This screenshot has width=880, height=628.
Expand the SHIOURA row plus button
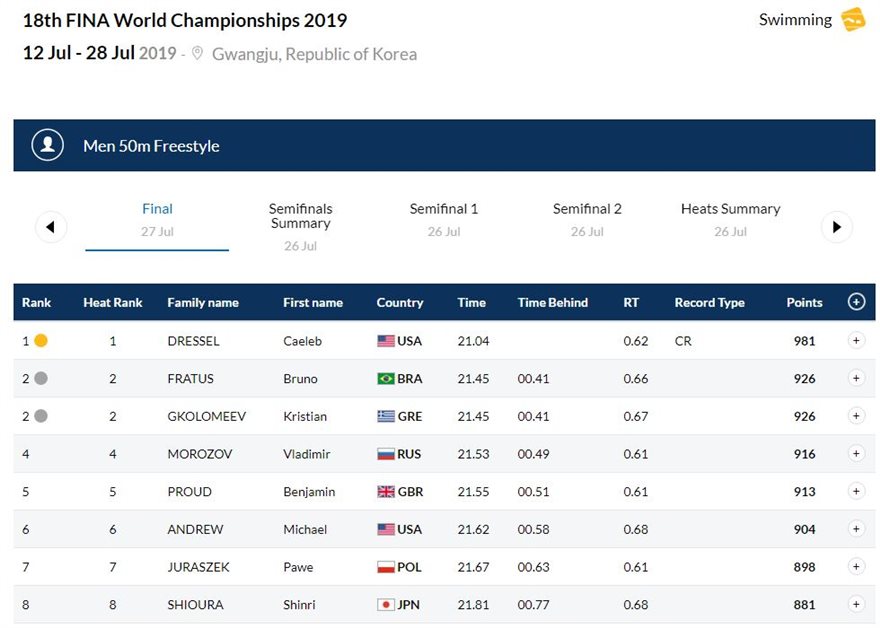point(856,604)
